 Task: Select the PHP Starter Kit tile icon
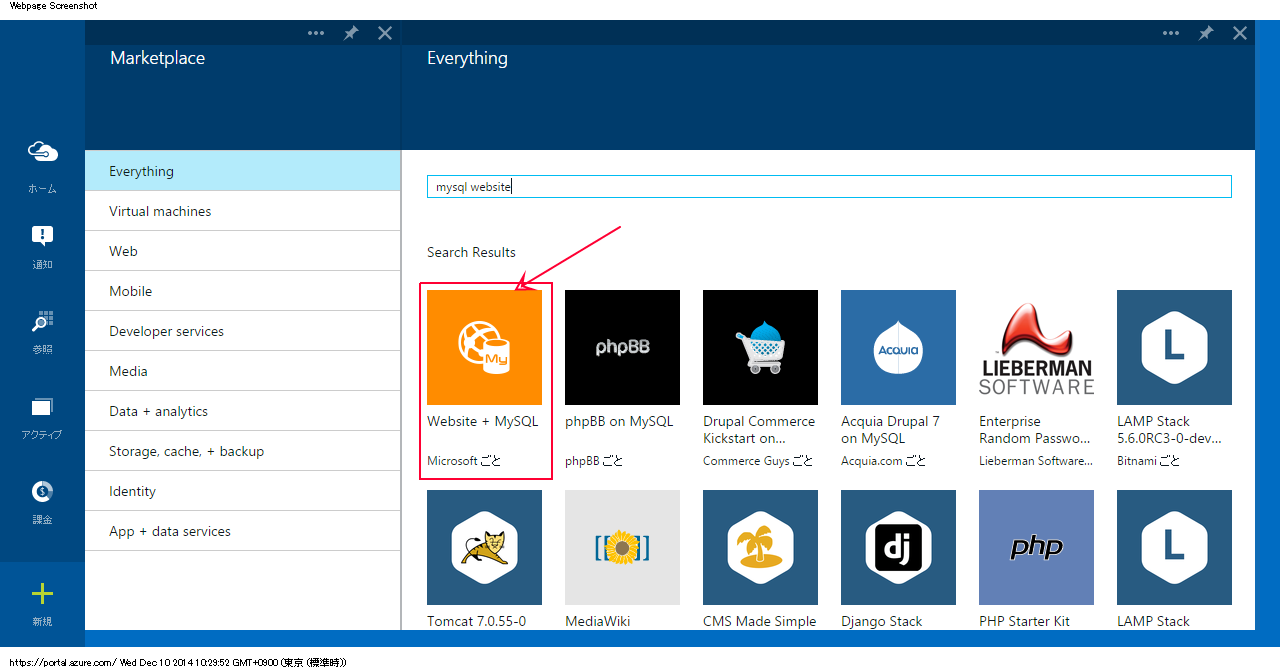[1036, 547]
